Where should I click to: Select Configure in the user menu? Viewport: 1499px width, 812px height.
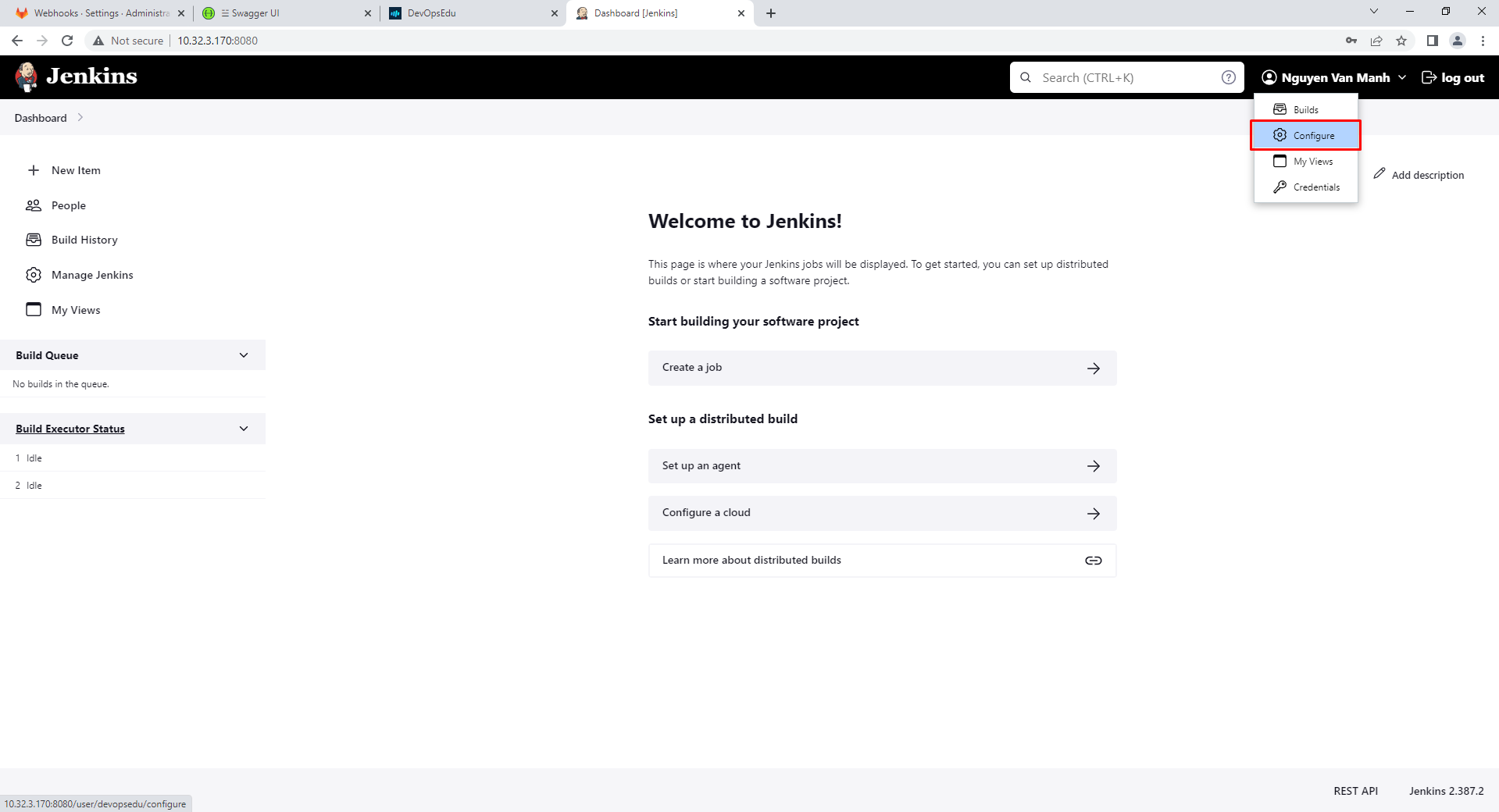(x=1306, y=135)
